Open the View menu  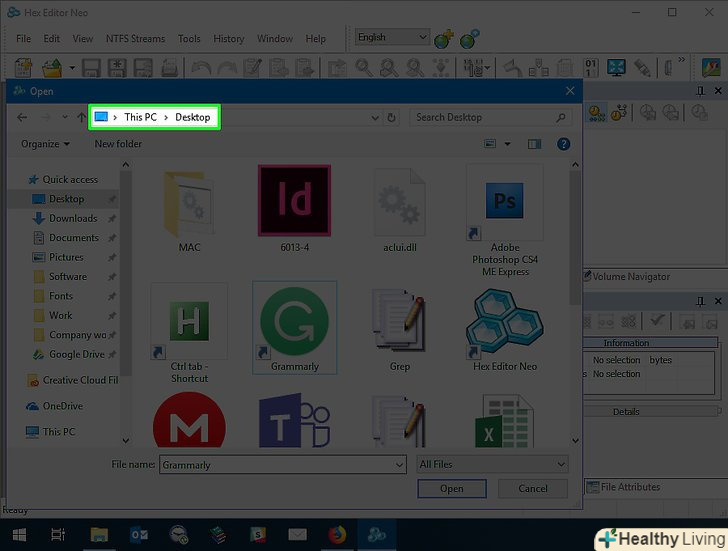pos(83,39)
